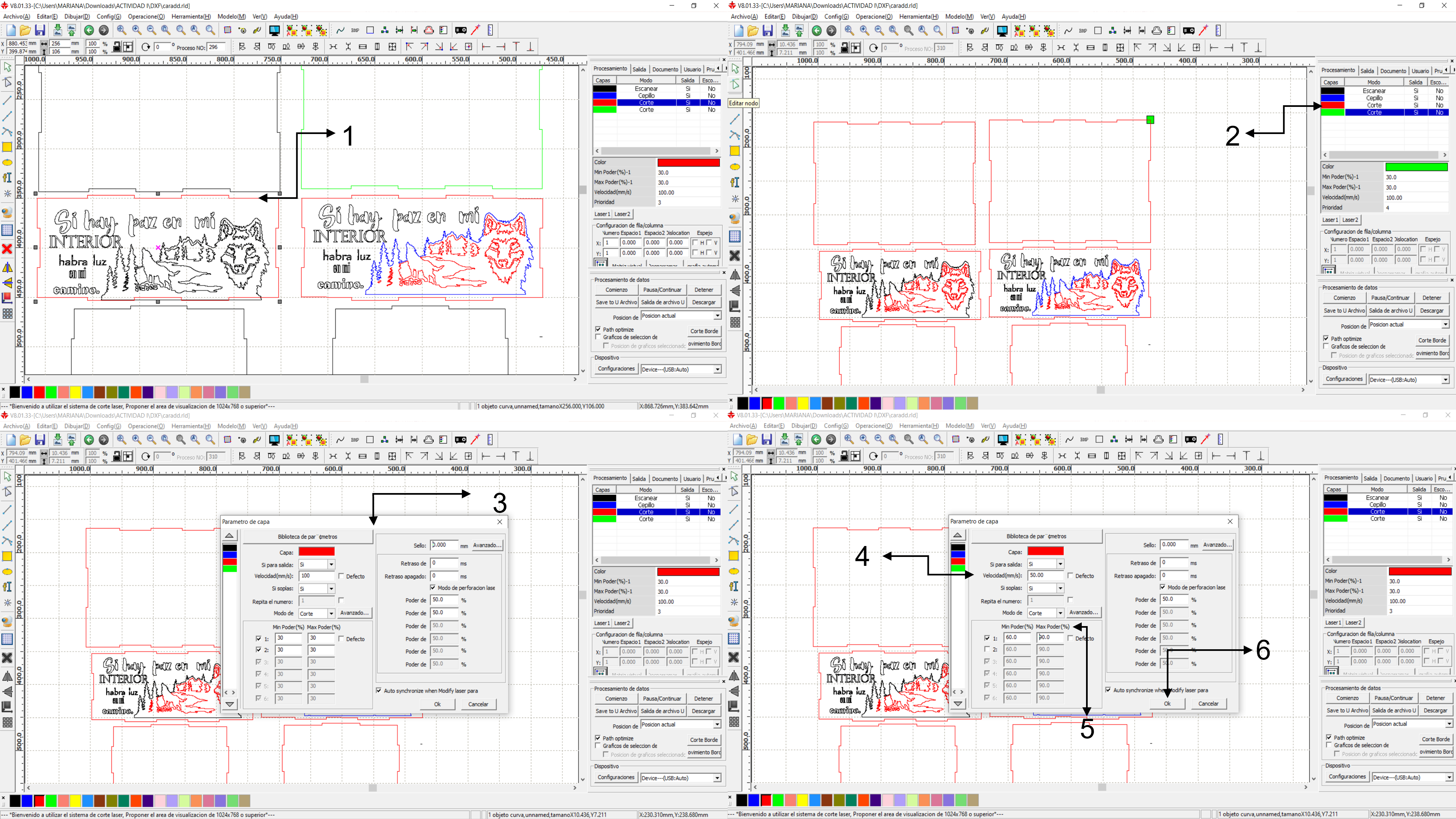Uncheck Path optimize in top-left window

[598, 329]
